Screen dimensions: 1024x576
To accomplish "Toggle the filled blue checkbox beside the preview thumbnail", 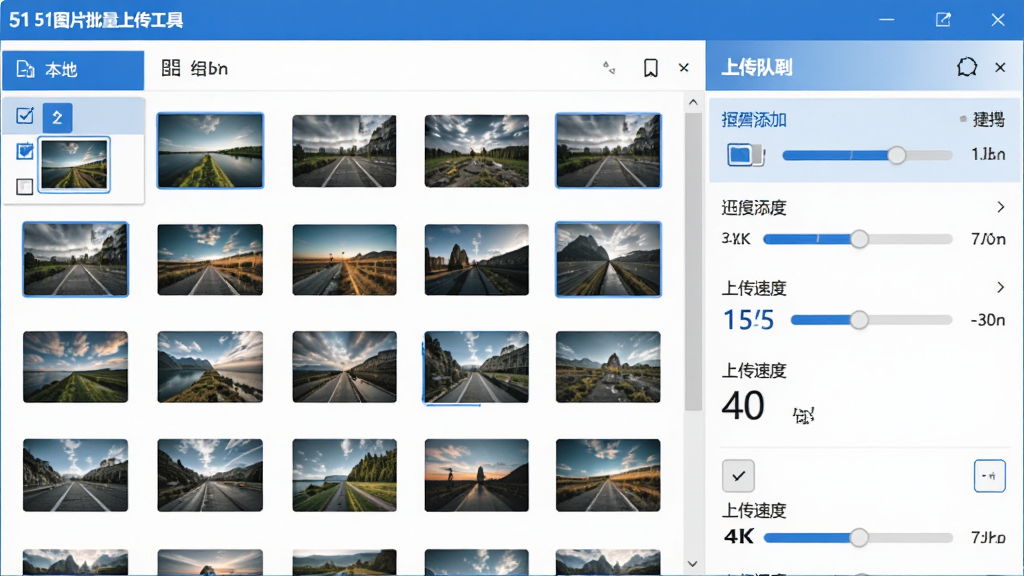I will coord(25,152).
